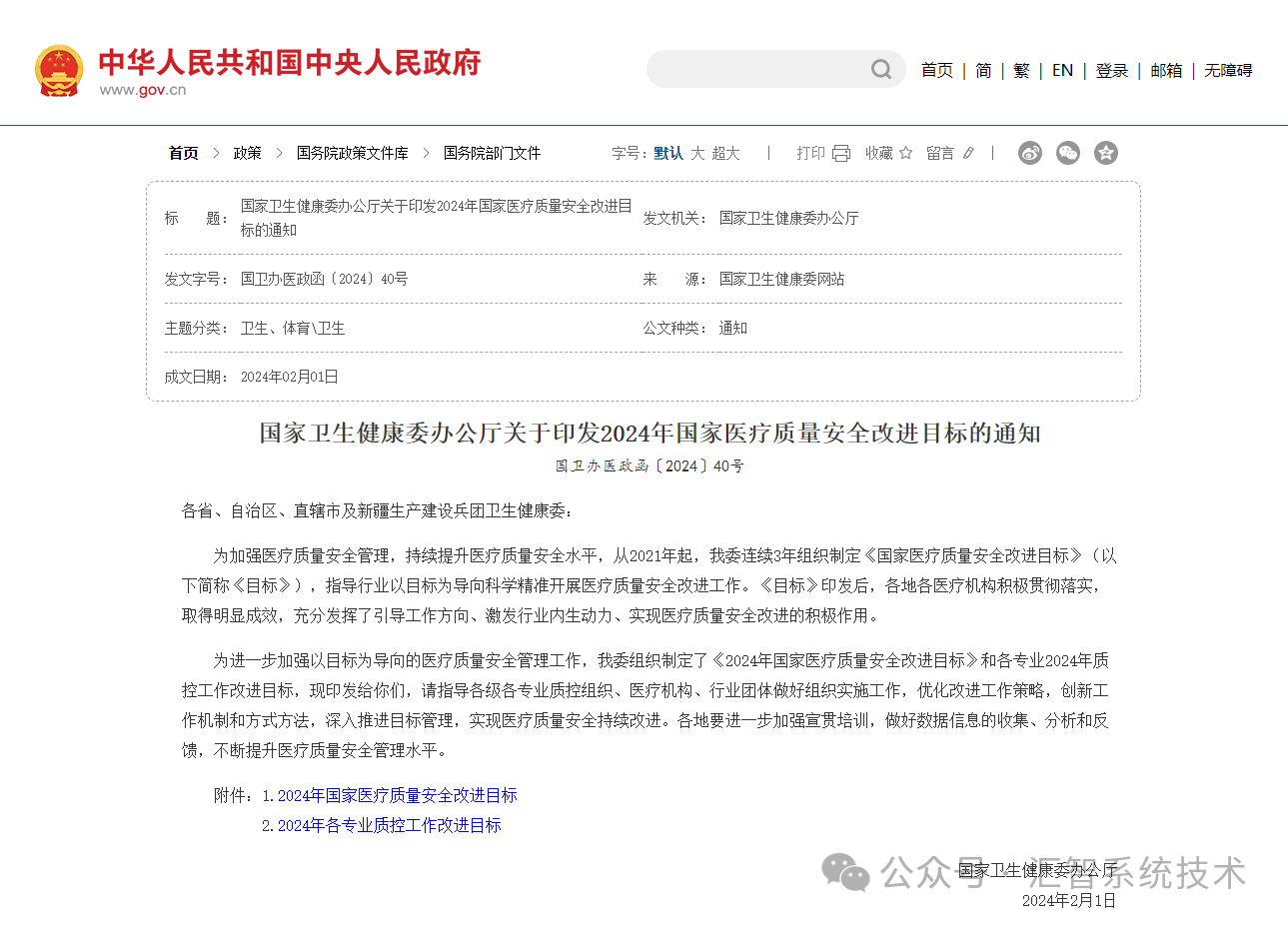The image size is (1288, 925).
Task: Open attachment 2024年国家医疗质量安全改进目标
Action: 398,795
